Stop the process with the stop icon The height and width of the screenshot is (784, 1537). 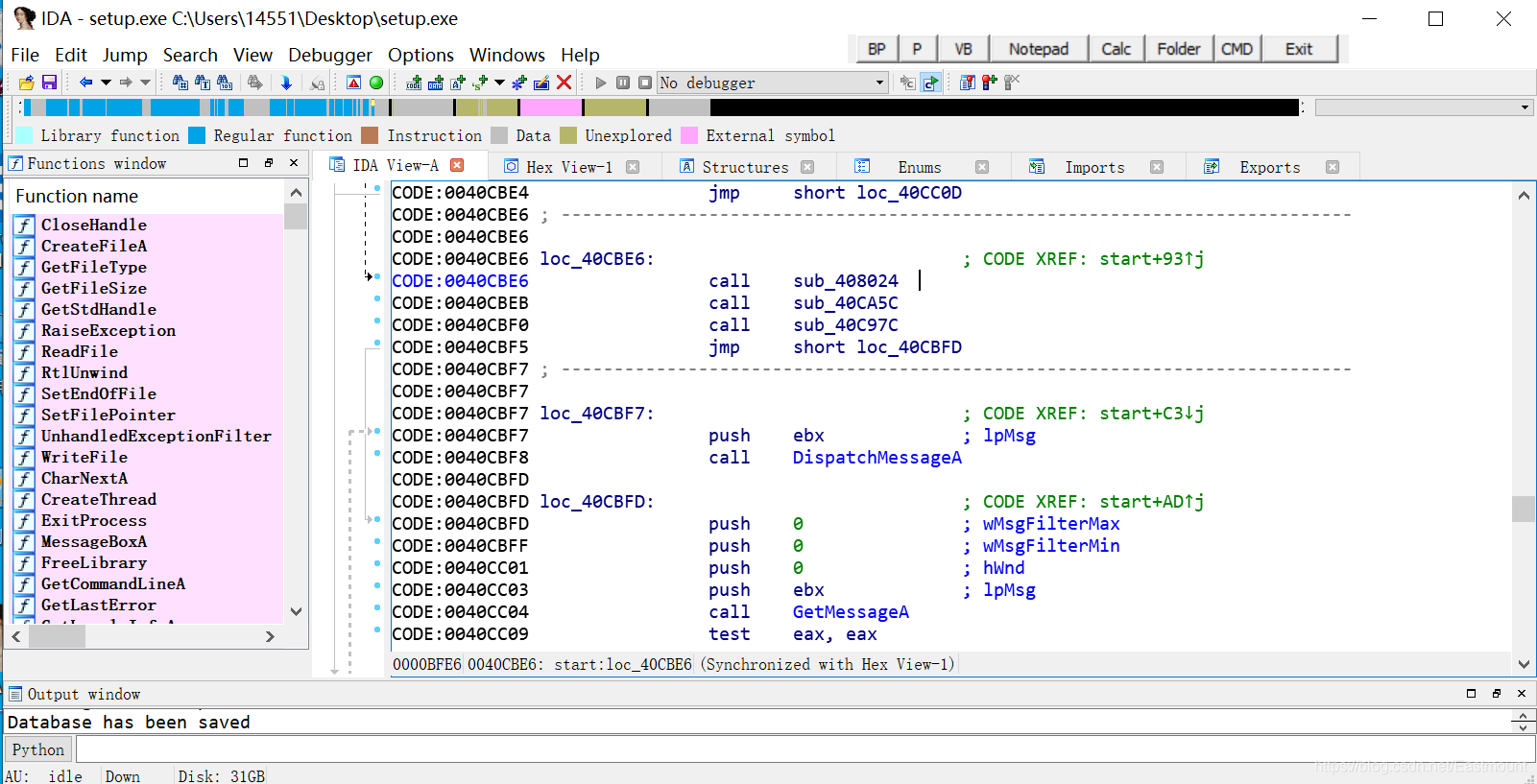click(x=645, y=83)
